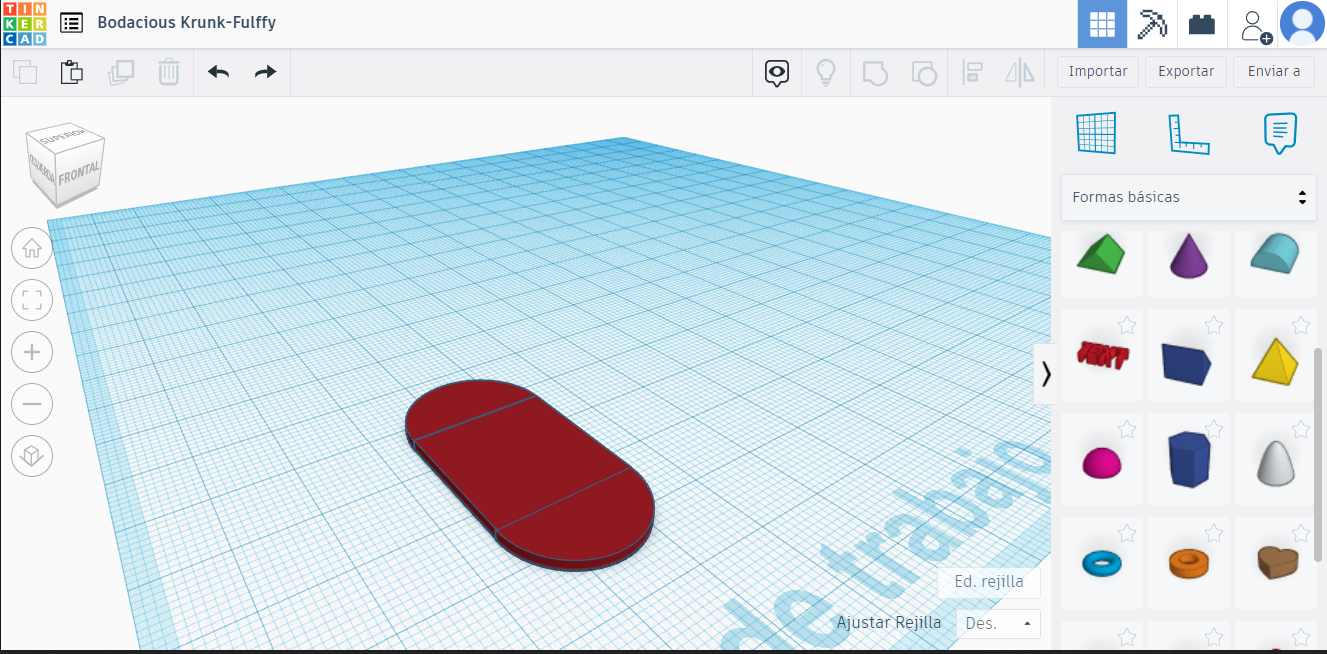Redo the last action
The height and width of the screenshot is (654, 1327).
coord(265,72)
